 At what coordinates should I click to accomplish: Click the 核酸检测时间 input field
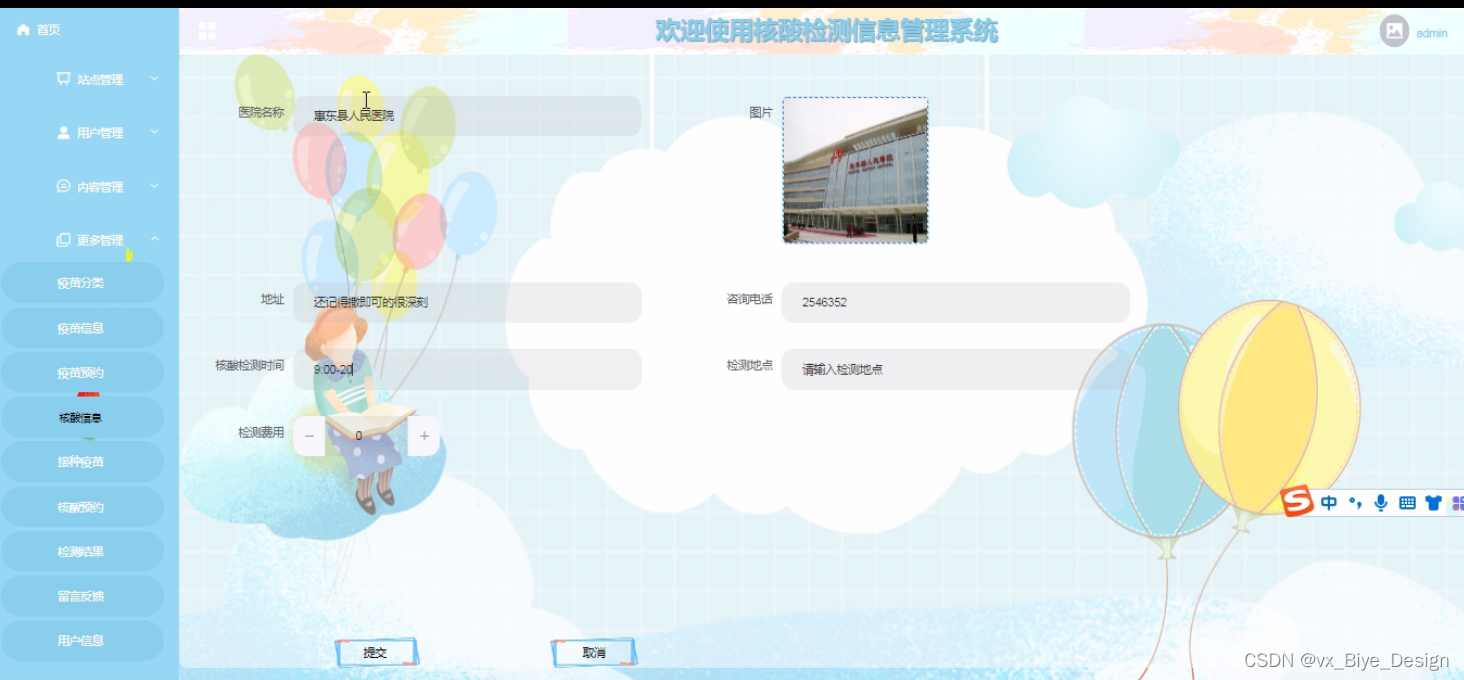(467, 369)
